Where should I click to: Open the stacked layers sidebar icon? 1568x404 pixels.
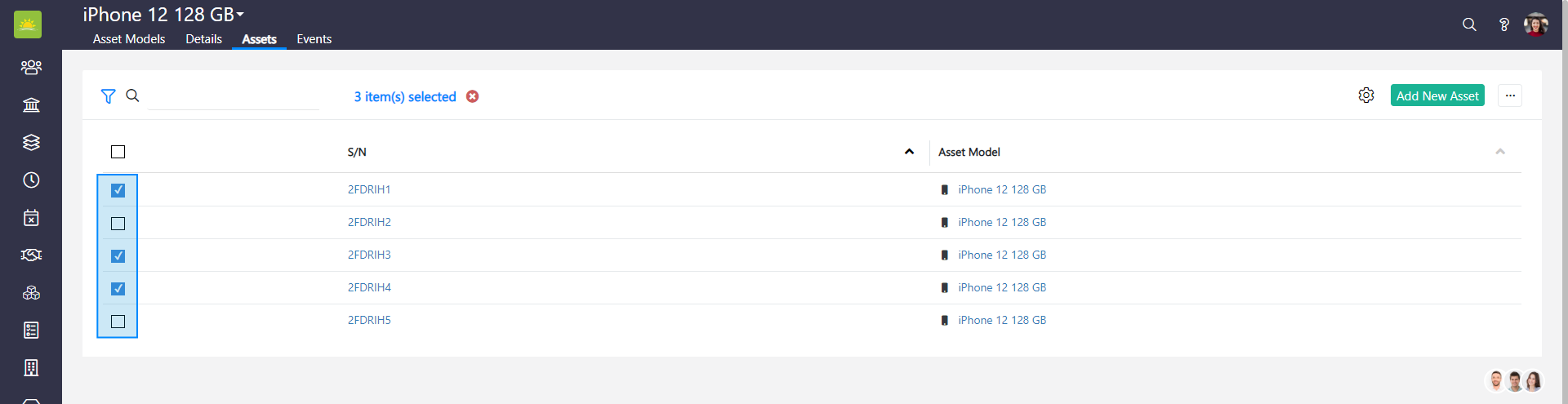(x=31, y=142)
